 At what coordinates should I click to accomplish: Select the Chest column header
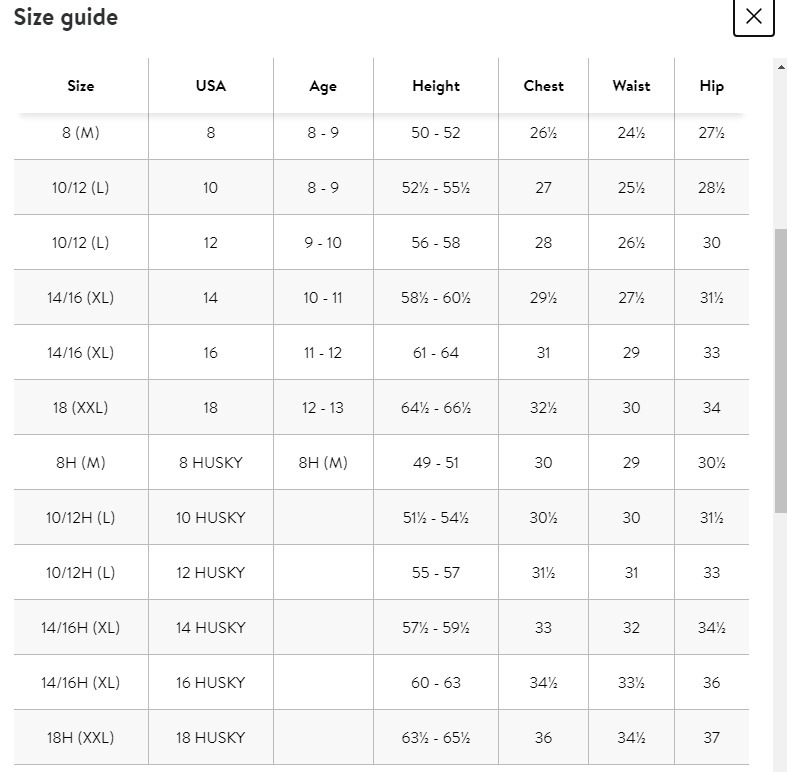click(543, 86)
